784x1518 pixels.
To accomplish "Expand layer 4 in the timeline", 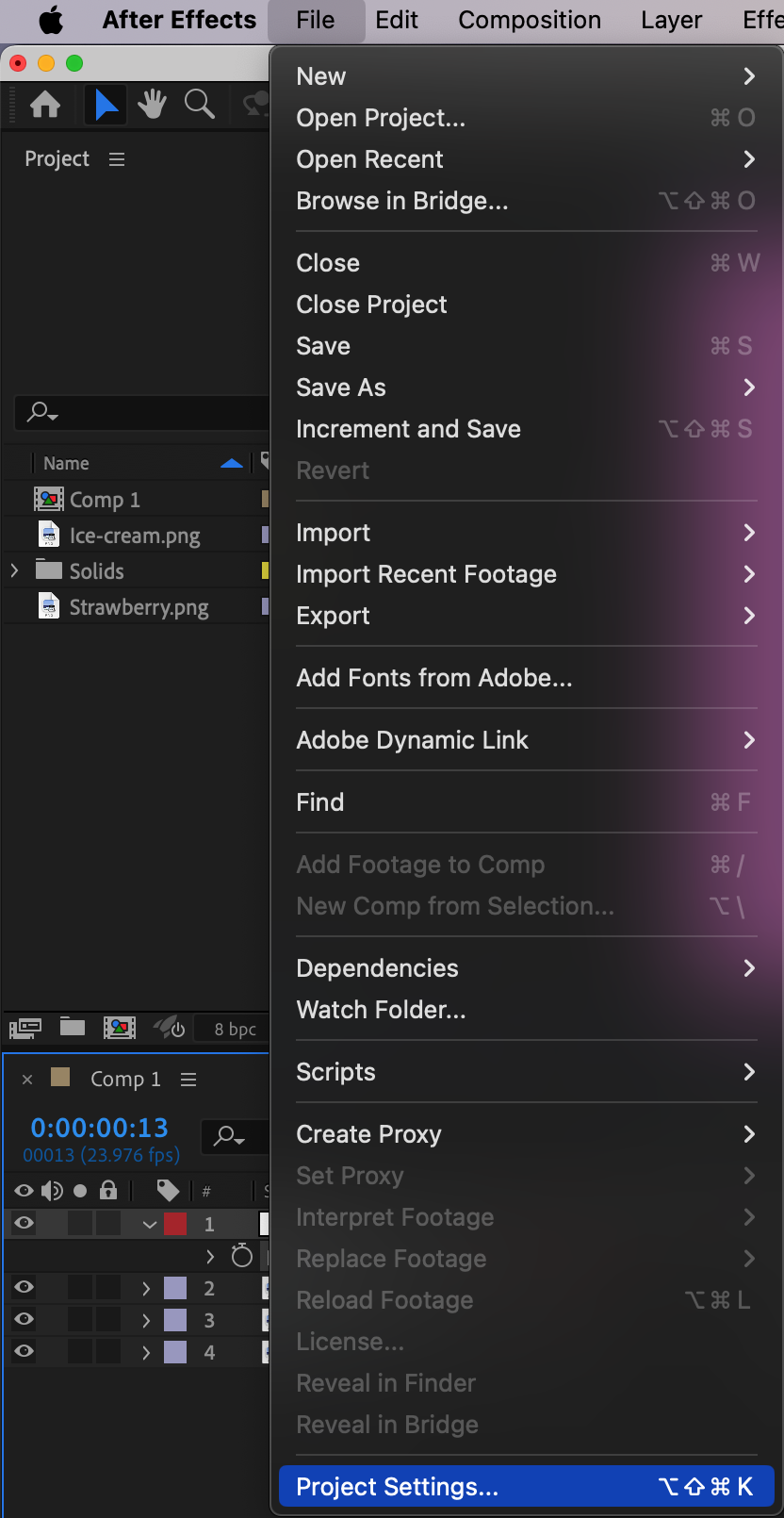I will [146, 1352].
